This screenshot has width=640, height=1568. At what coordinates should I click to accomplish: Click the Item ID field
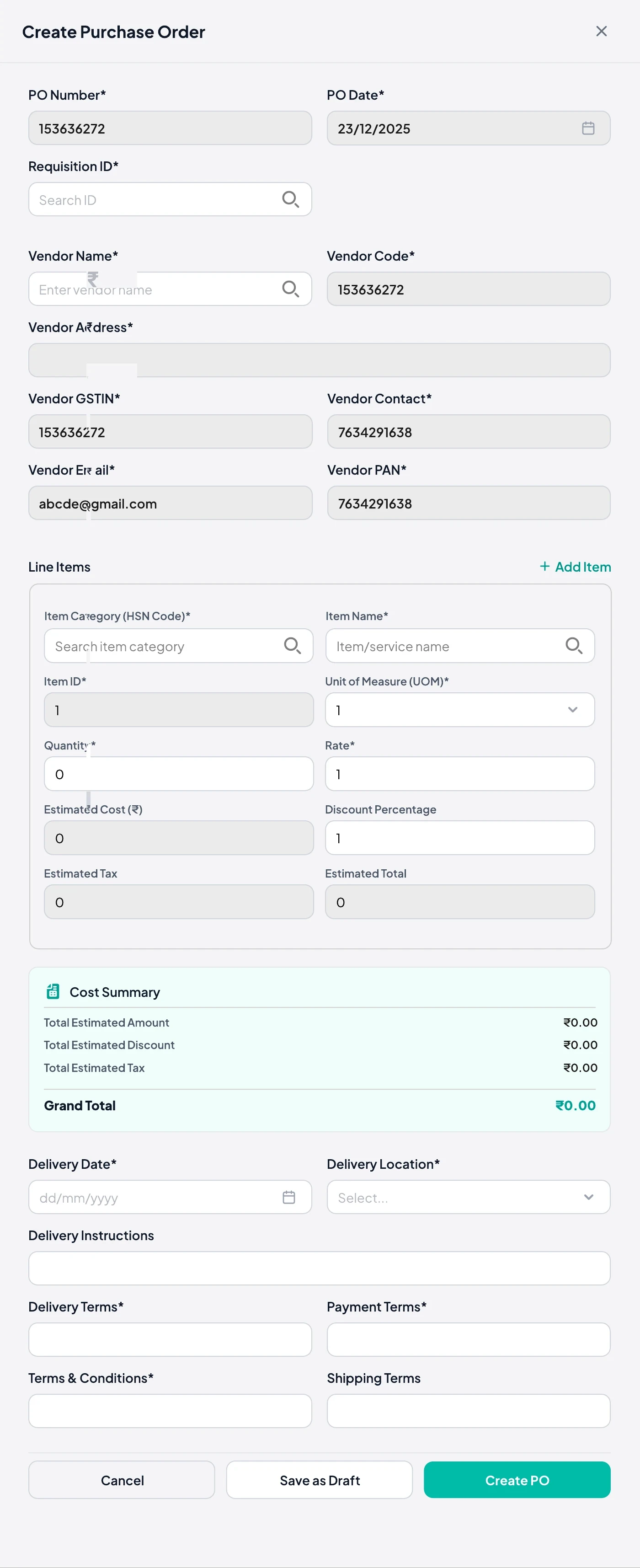click(179, 710)
